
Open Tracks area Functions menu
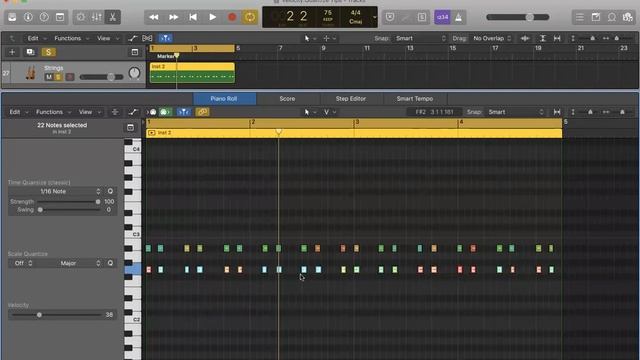[x=71, y=38]
